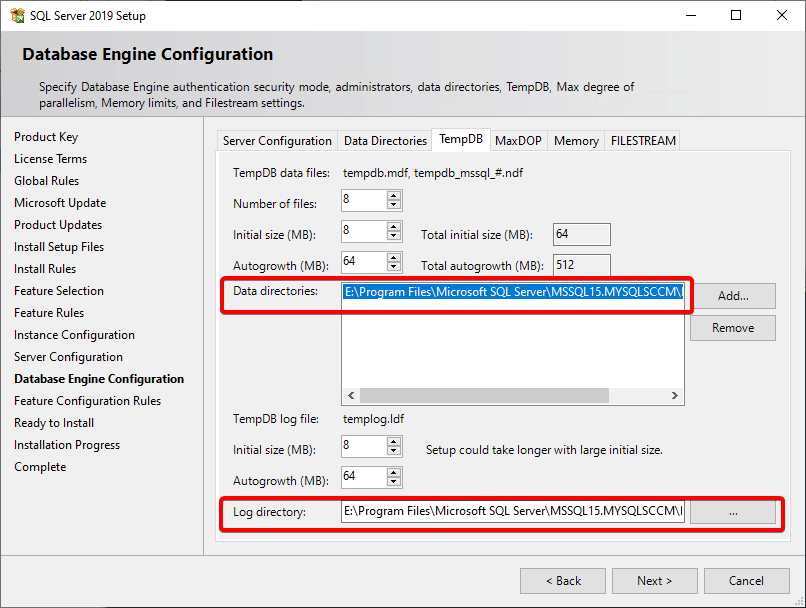This screenshot has width=806, height=608.
Task: Click License Terms in the steps list
Action: pyautogui.click(x=50, y=159)
